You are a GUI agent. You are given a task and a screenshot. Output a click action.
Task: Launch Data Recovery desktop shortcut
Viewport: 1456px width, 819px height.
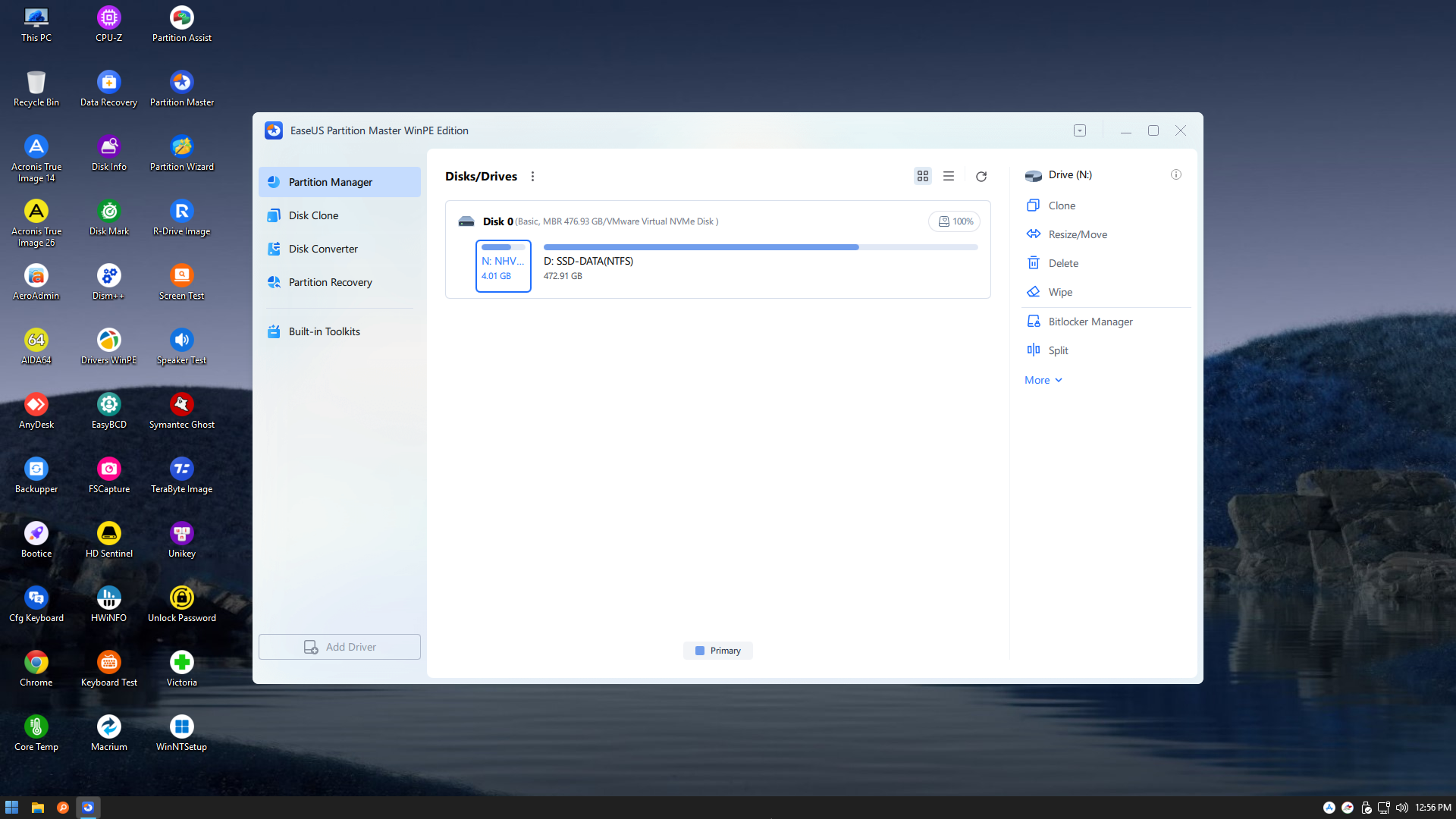click(108, 89)
